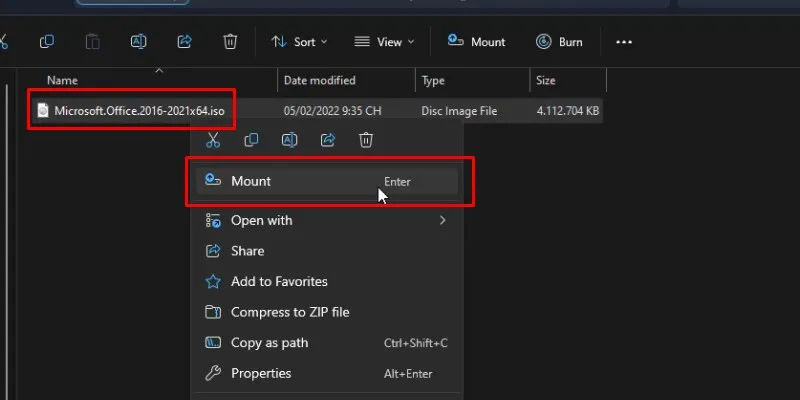800x400 pixels.
Task: Click the Copy icon in the top toolbar
Action: coord(47,42)
